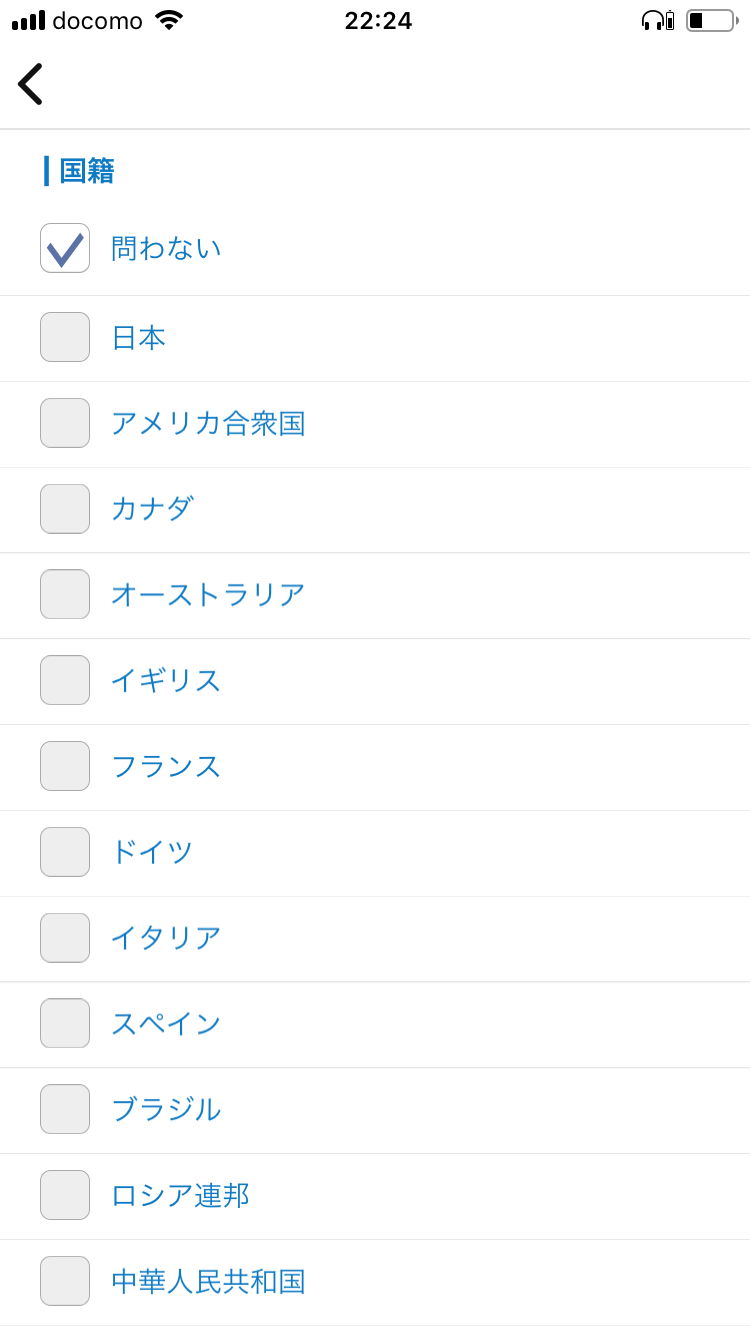
Task: Check the 日本 checkbox
Action: (65, 337)
